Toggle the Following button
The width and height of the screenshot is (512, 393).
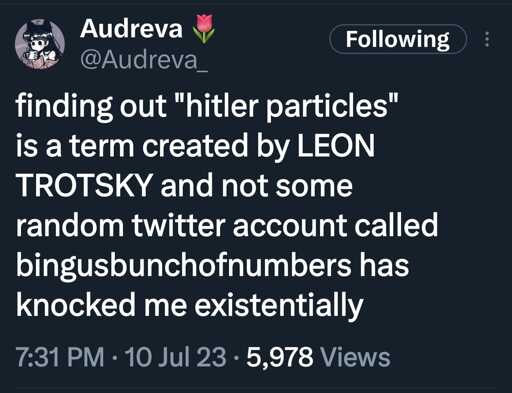[x=398, y=39]
